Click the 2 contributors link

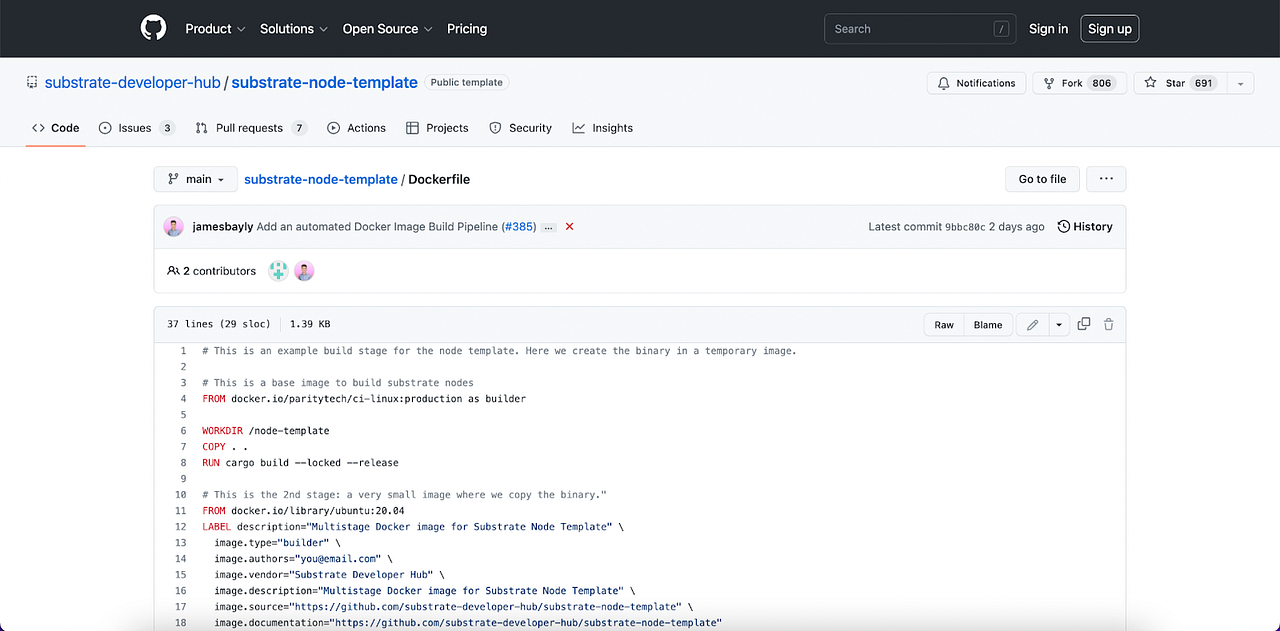[x=211, y=271]
